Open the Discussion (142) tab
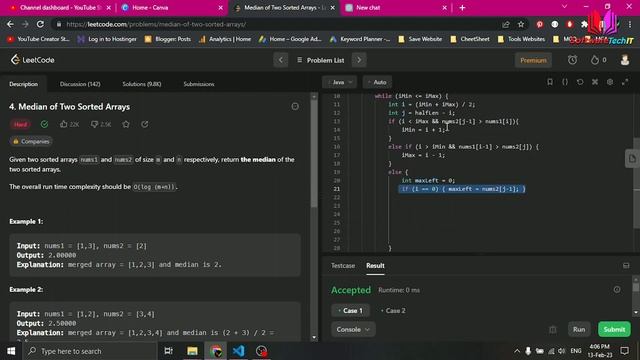This screenshot has width=640, height=360. 80,84
